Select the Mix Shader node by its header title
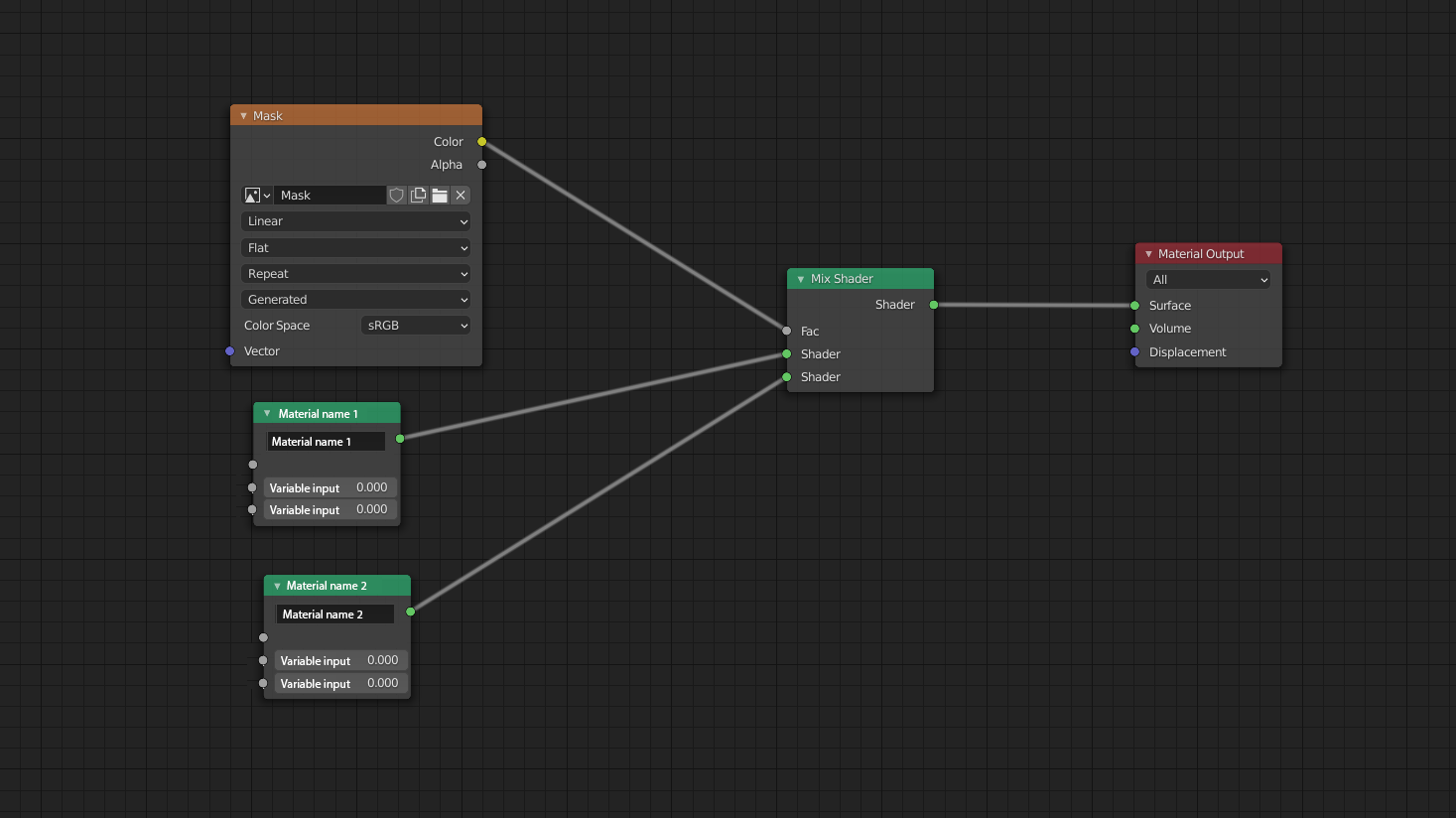Screen dimensions: 1456x818 [x=842, y=279]
